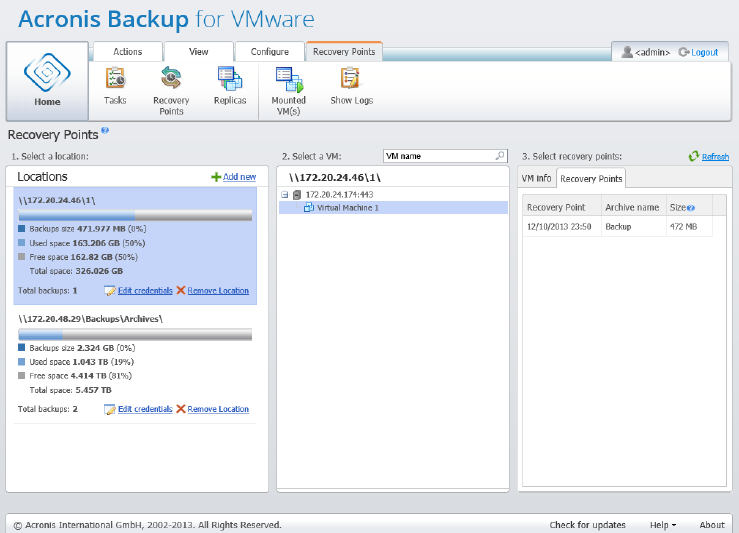Click the Archive name column header
739x533 pixels.
coord(633,207)
